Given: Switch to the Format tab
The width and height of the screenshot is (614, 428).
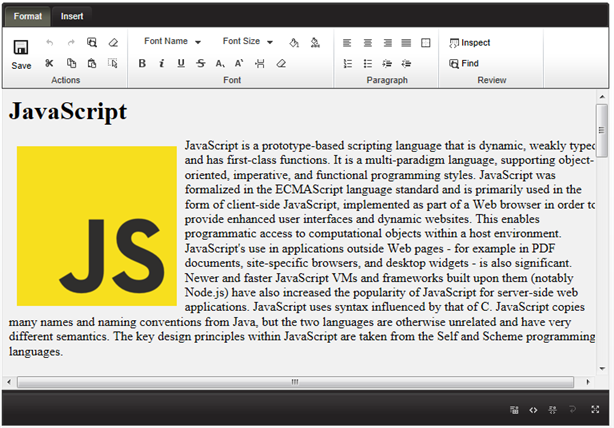Looking at the screenshot, I should (27, 16).
